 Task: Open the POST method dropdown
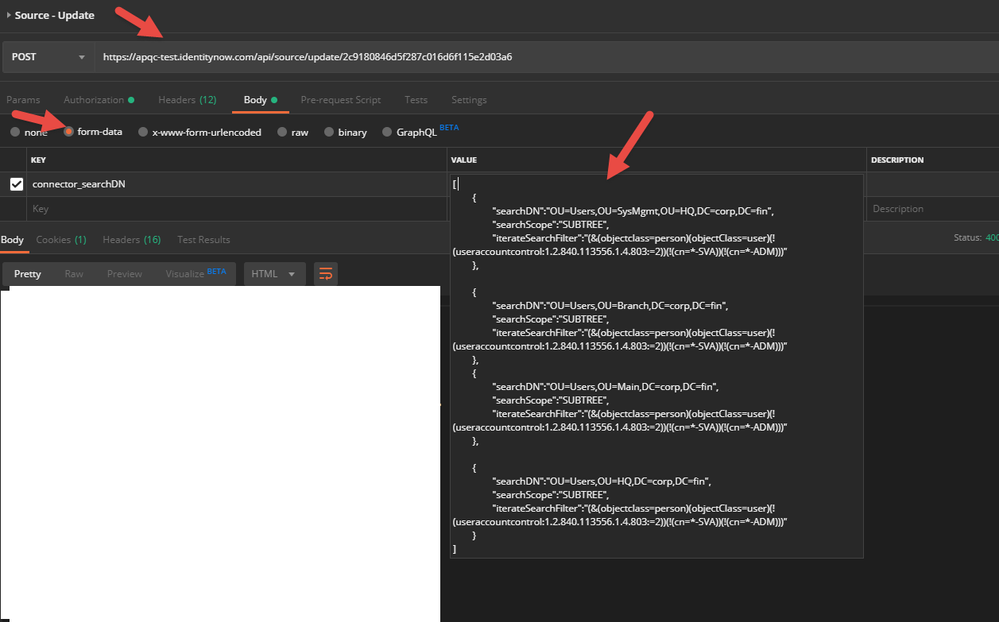[x=48, y=57]
